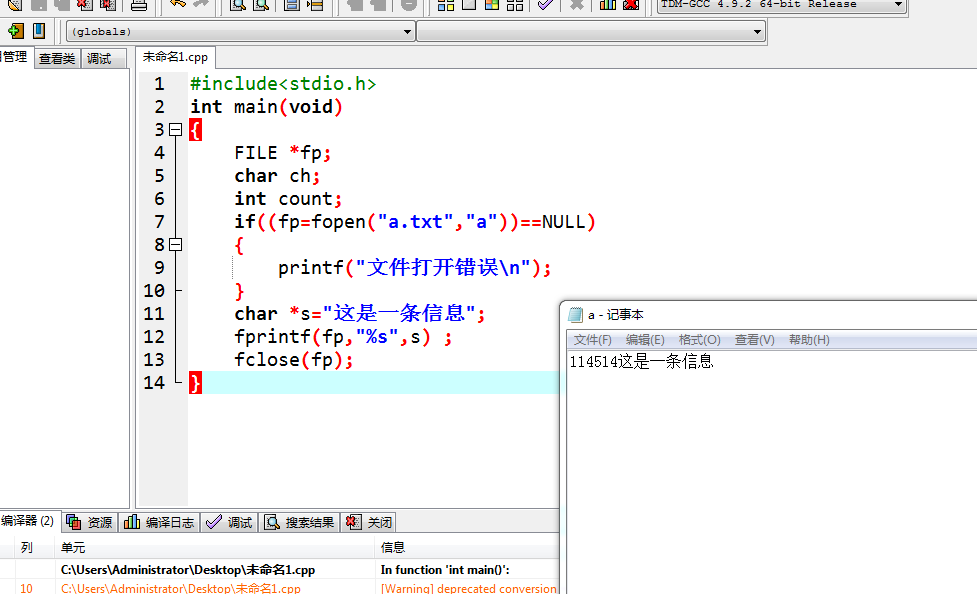Click the closing brace on line 14
This screenshot has width=977, height=594.
[196, 383]
